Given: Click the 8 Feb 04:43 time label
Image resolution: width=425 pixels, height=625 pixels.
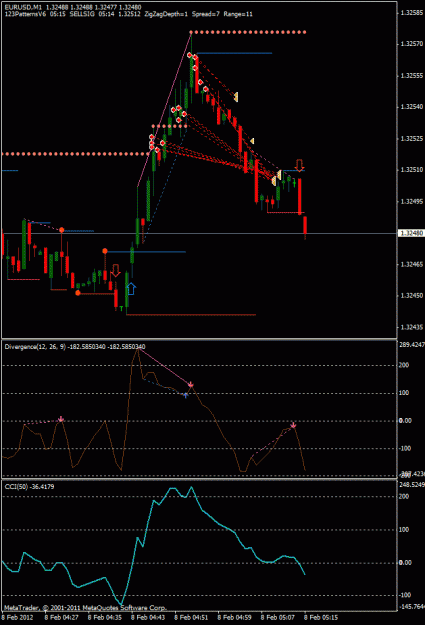Looking at the screenshot, I should [148, 617].
